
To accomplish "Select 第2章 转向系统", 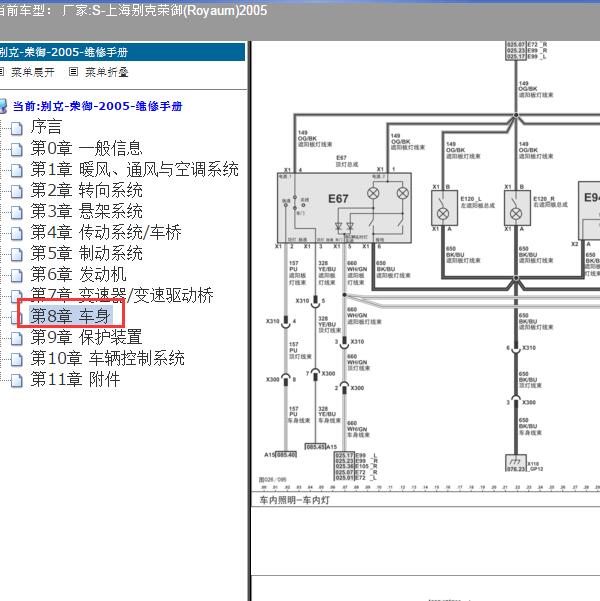I will coord(87,190).
